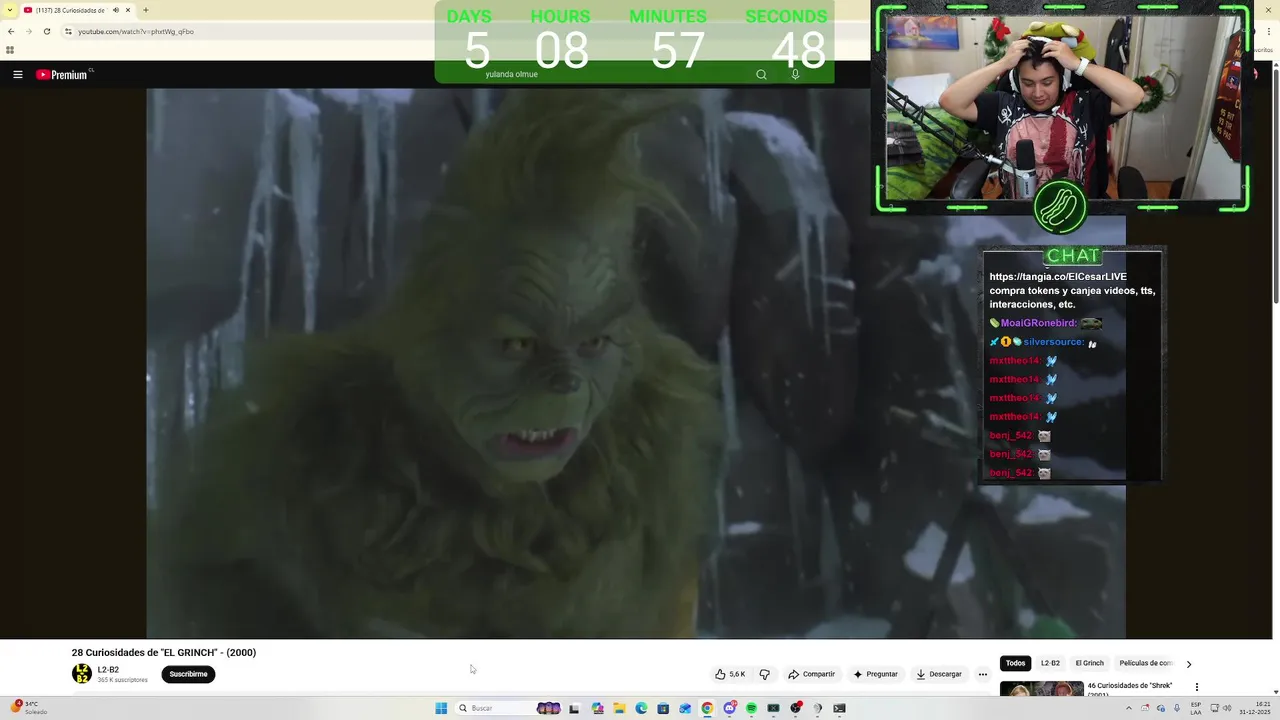Go forward in browser history
1280x720 pixels.
click(x=28, y=31)
